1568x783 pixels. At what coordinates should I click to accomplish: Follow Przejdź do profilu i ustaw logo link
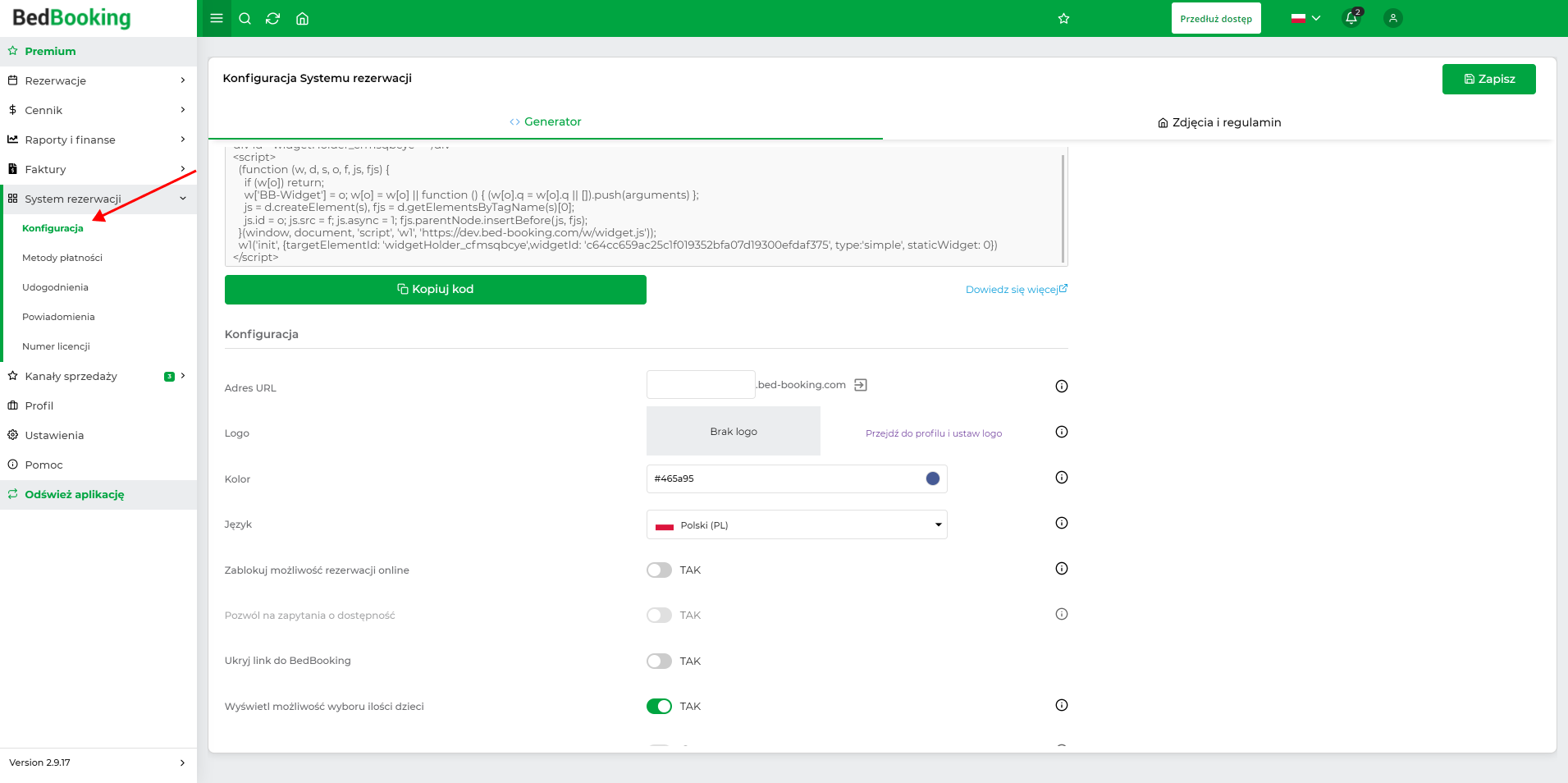(934, 433)
